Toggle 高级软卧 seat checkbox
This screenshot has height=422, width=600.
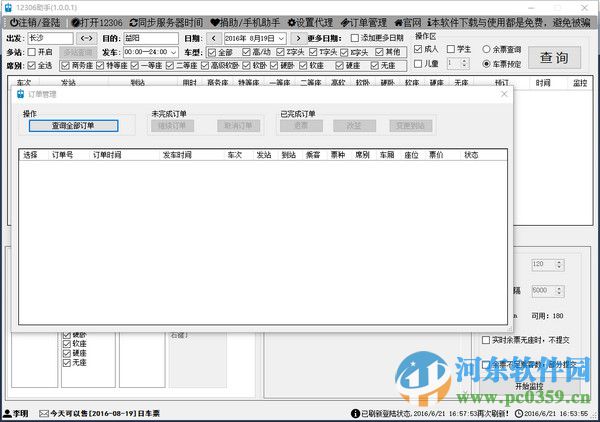coord(205,66)
